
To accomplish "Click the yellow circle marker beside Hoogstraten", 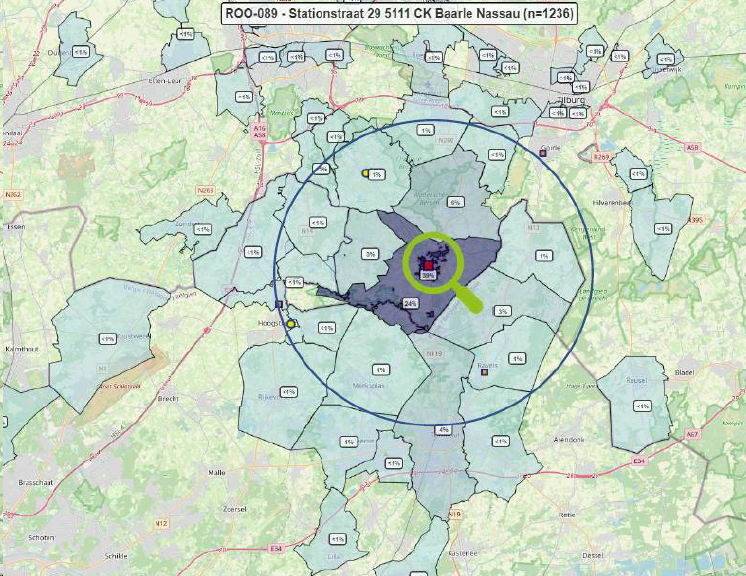I will pyautogui.click(x=291, y=324).
